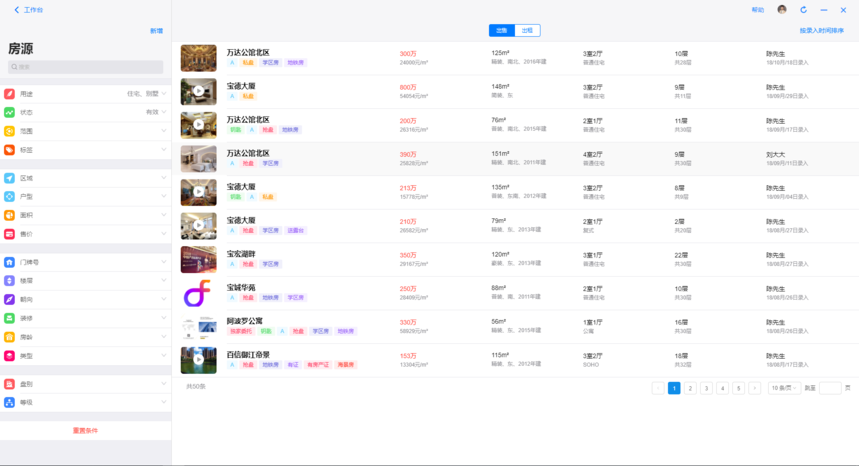Screen dimensions: 859x466
Task: Click the orange 标签 tag icon
Action: 9,149
